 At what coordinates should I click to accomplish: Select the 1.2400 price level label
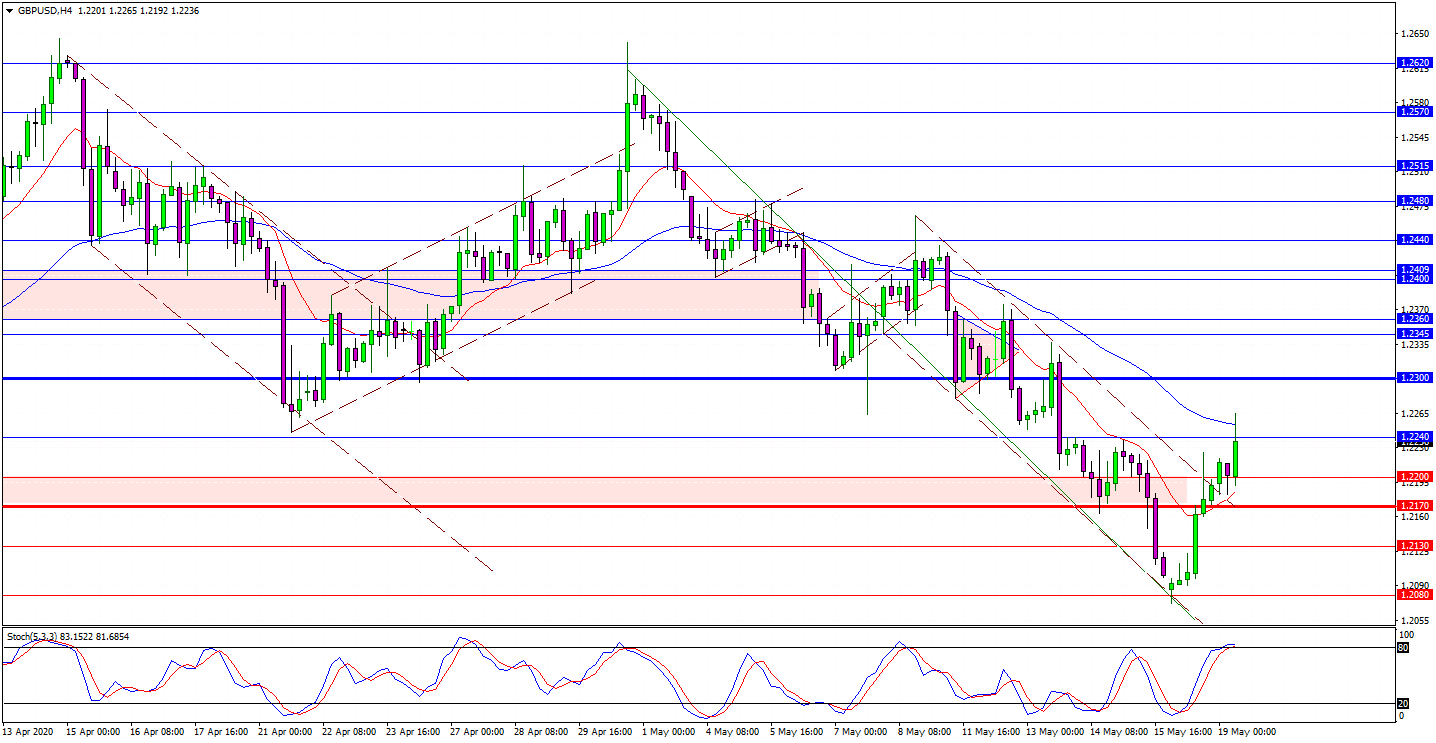[x=1414, y=279]
